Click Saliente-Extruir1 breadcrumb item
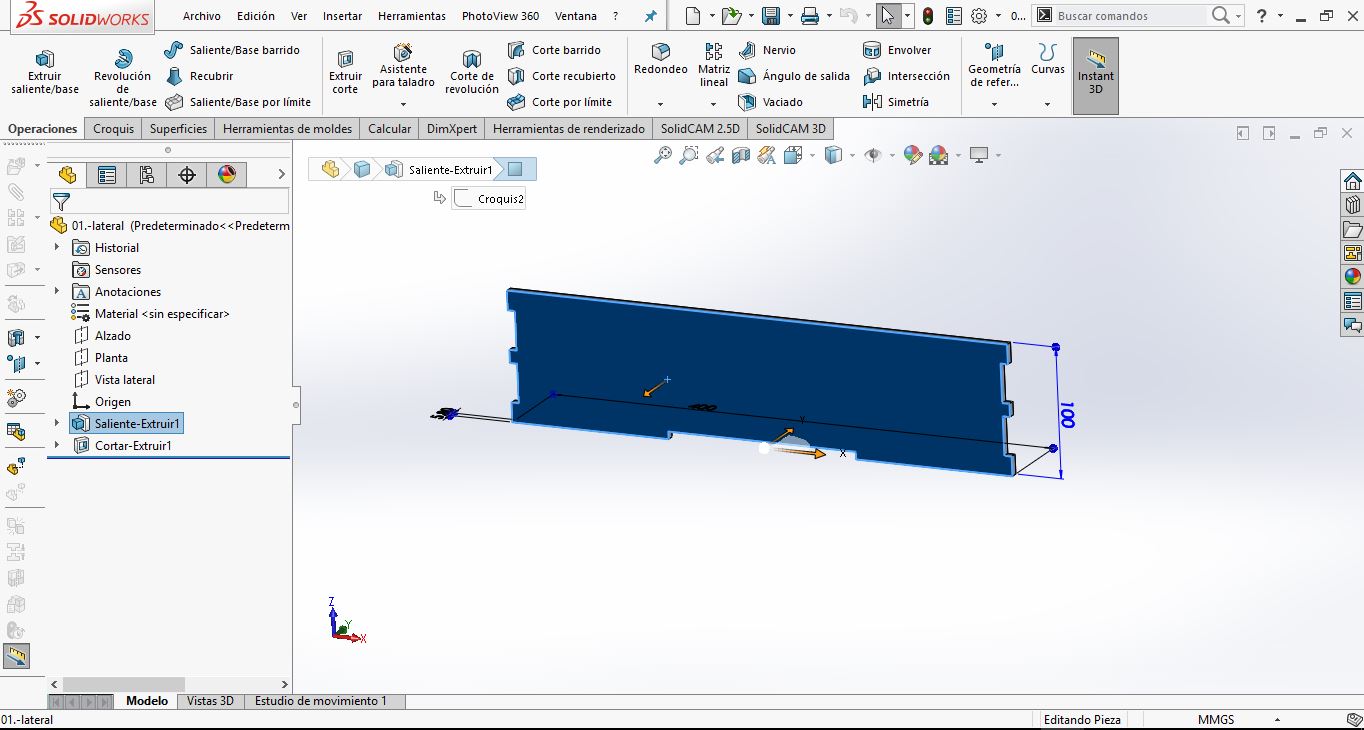 [440, 169]
